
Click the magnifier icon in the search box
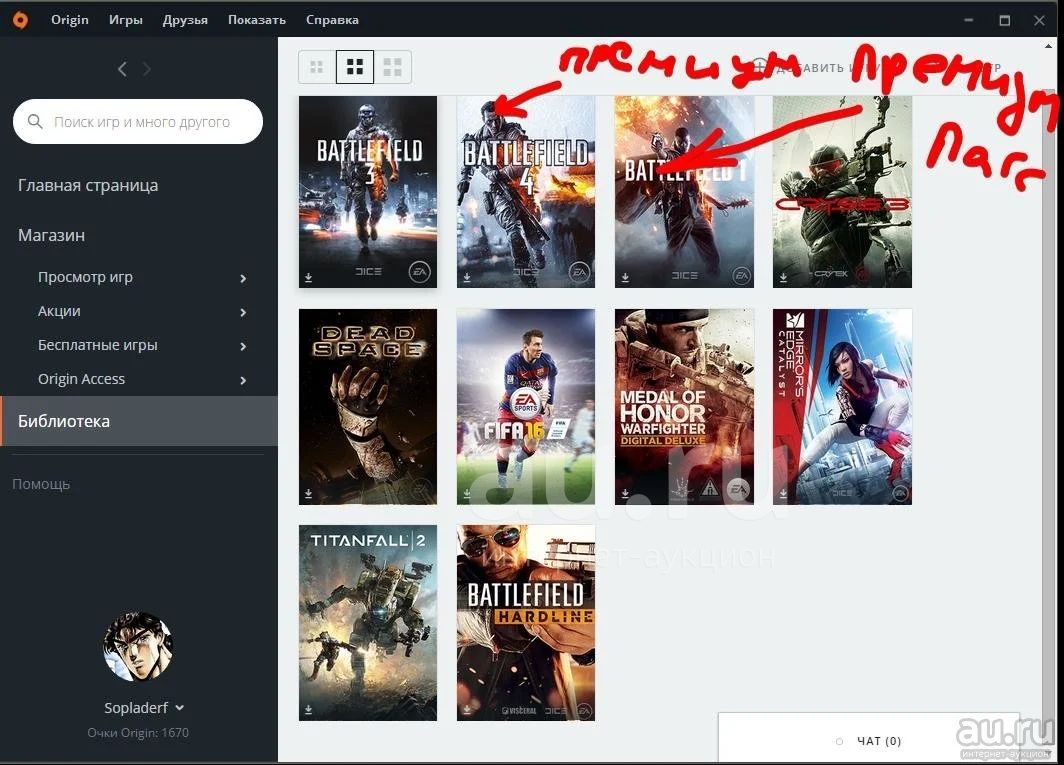(x=35, y=122)
